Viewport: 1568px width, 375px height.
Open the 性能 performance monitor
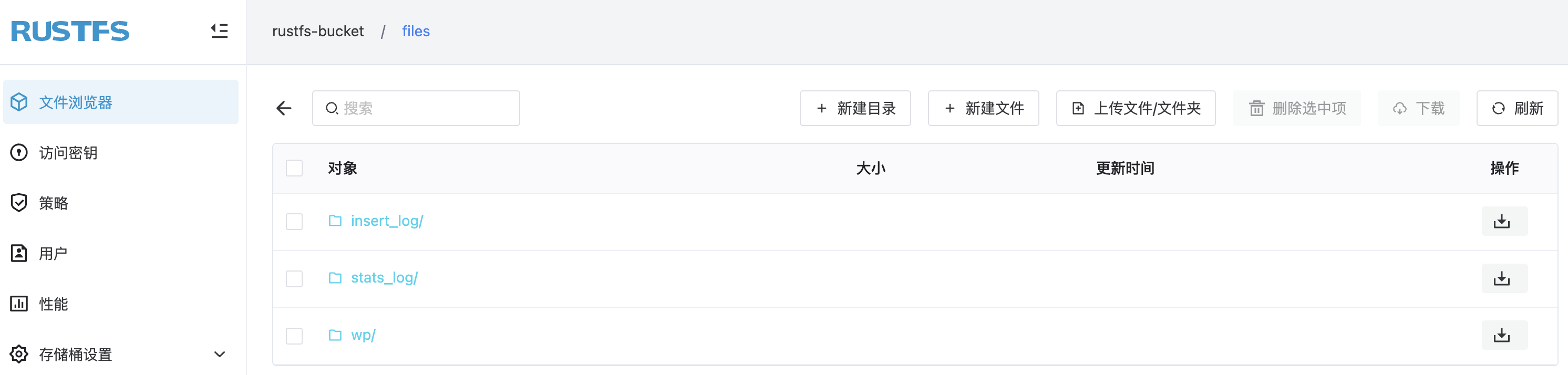[54, 303]
